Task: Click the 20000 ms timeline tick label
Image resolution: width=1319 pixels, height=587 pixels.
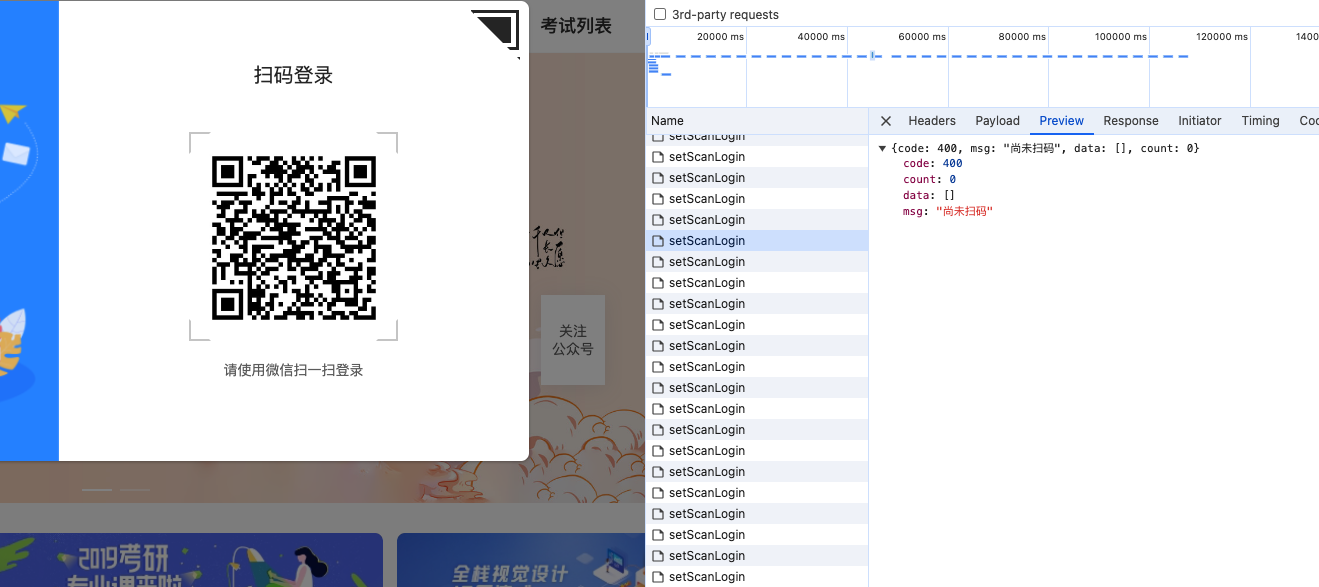Action: tap(720, 37)
